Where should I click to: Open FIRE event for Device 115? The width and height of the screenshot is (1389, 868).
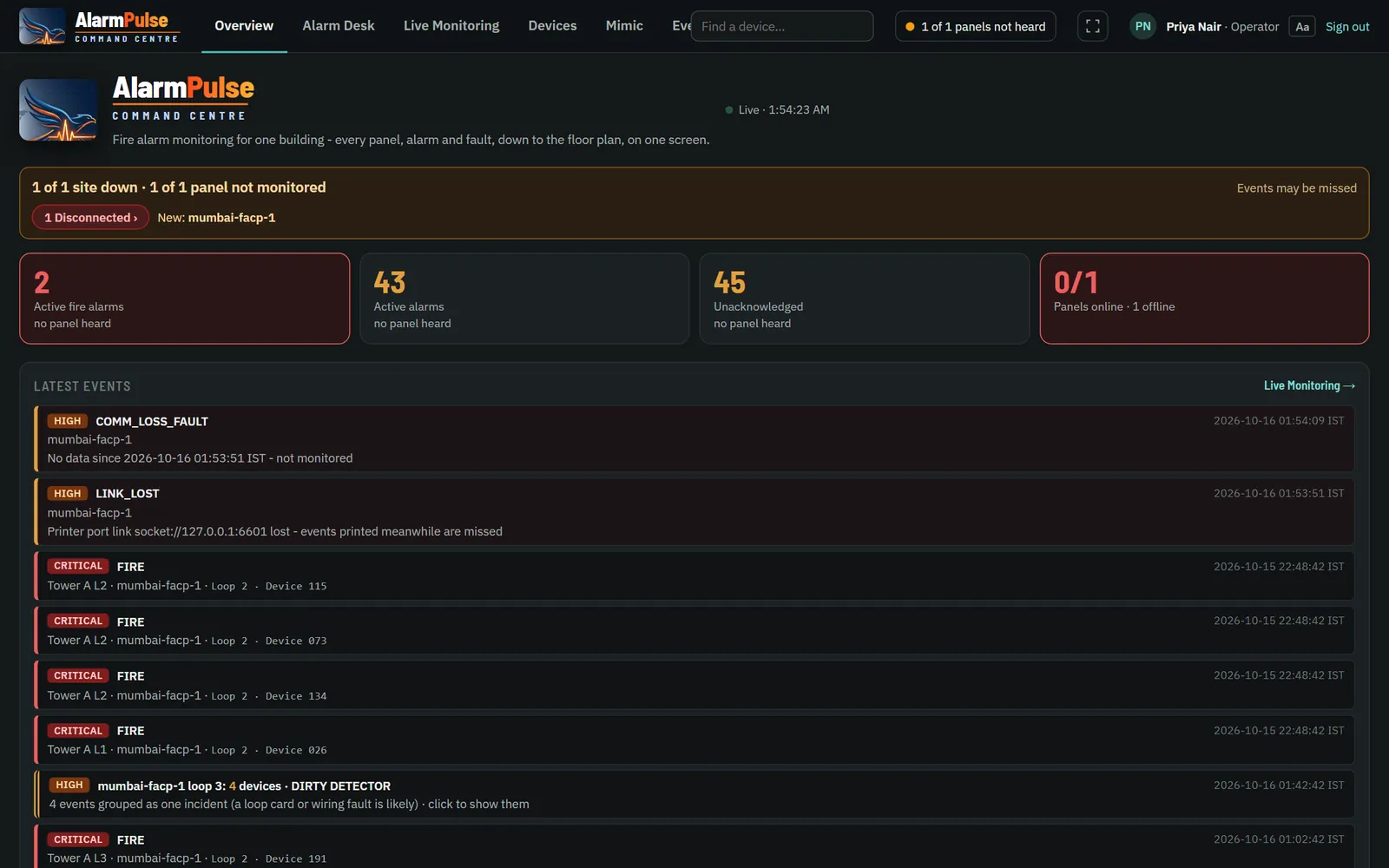(x=694, y=575)
